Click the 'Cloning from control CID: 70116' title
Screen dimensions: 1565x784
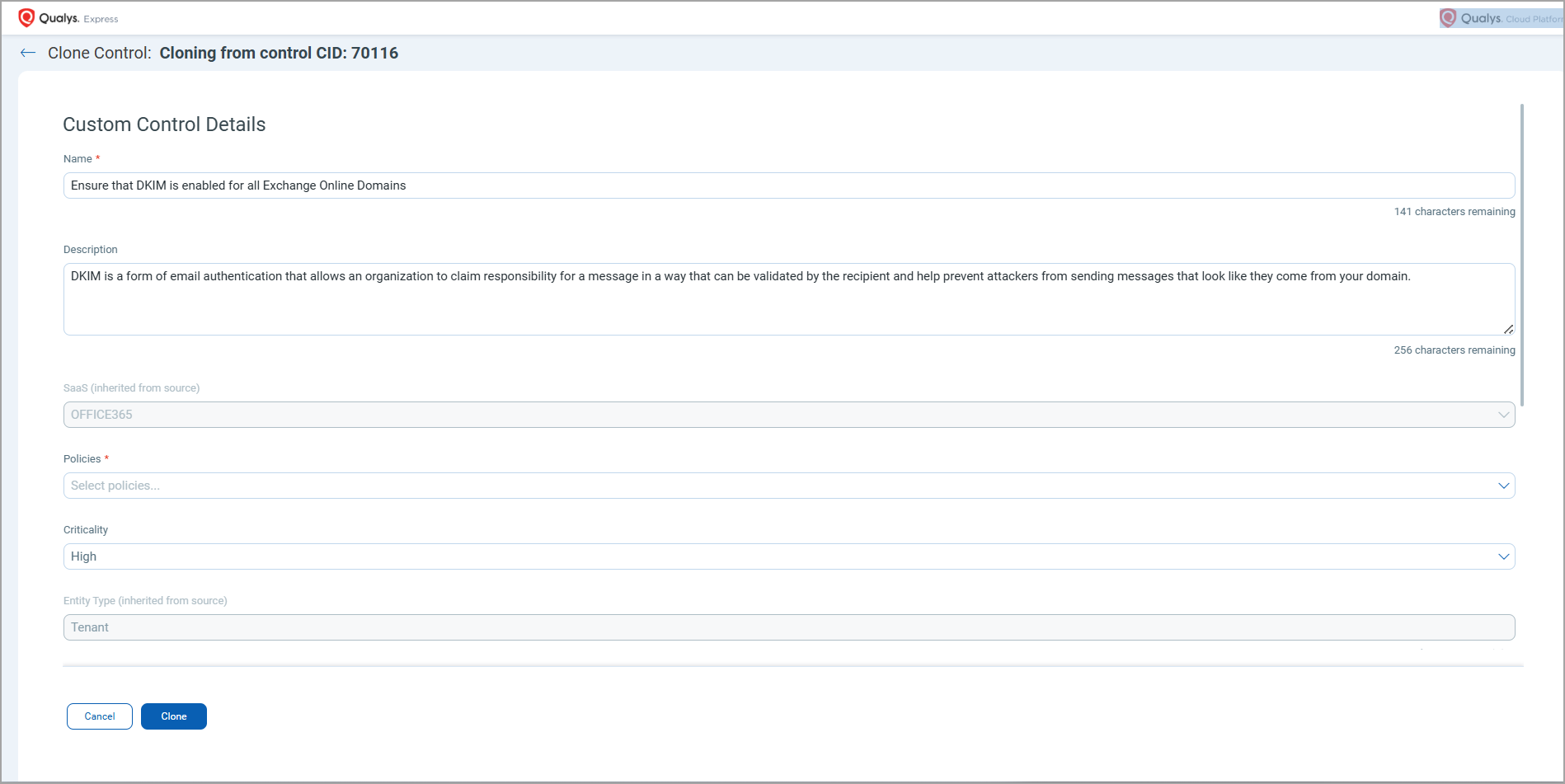tap(279, 53)
